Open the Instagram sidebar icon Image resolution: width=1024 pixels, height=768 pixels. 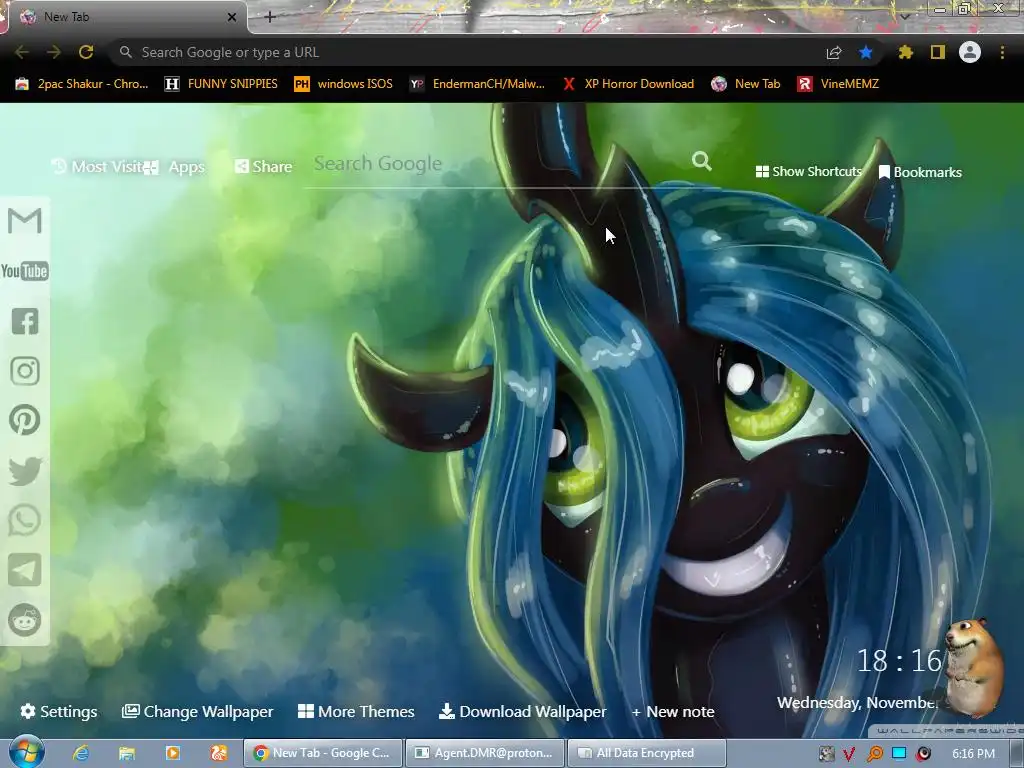click(x=25, y=371)
